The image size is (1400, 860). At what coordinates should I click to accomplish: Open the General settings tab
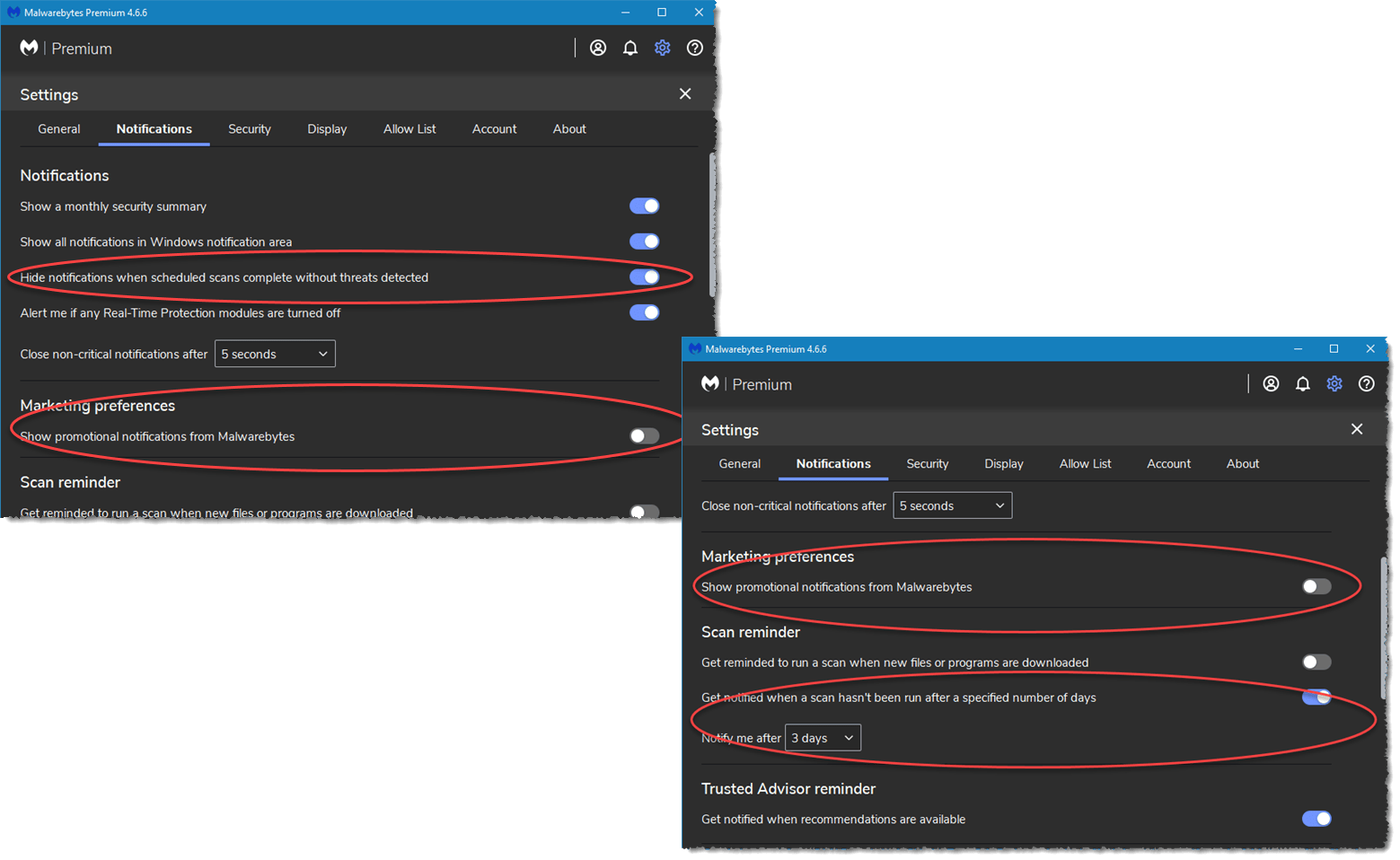coord(58,128)
